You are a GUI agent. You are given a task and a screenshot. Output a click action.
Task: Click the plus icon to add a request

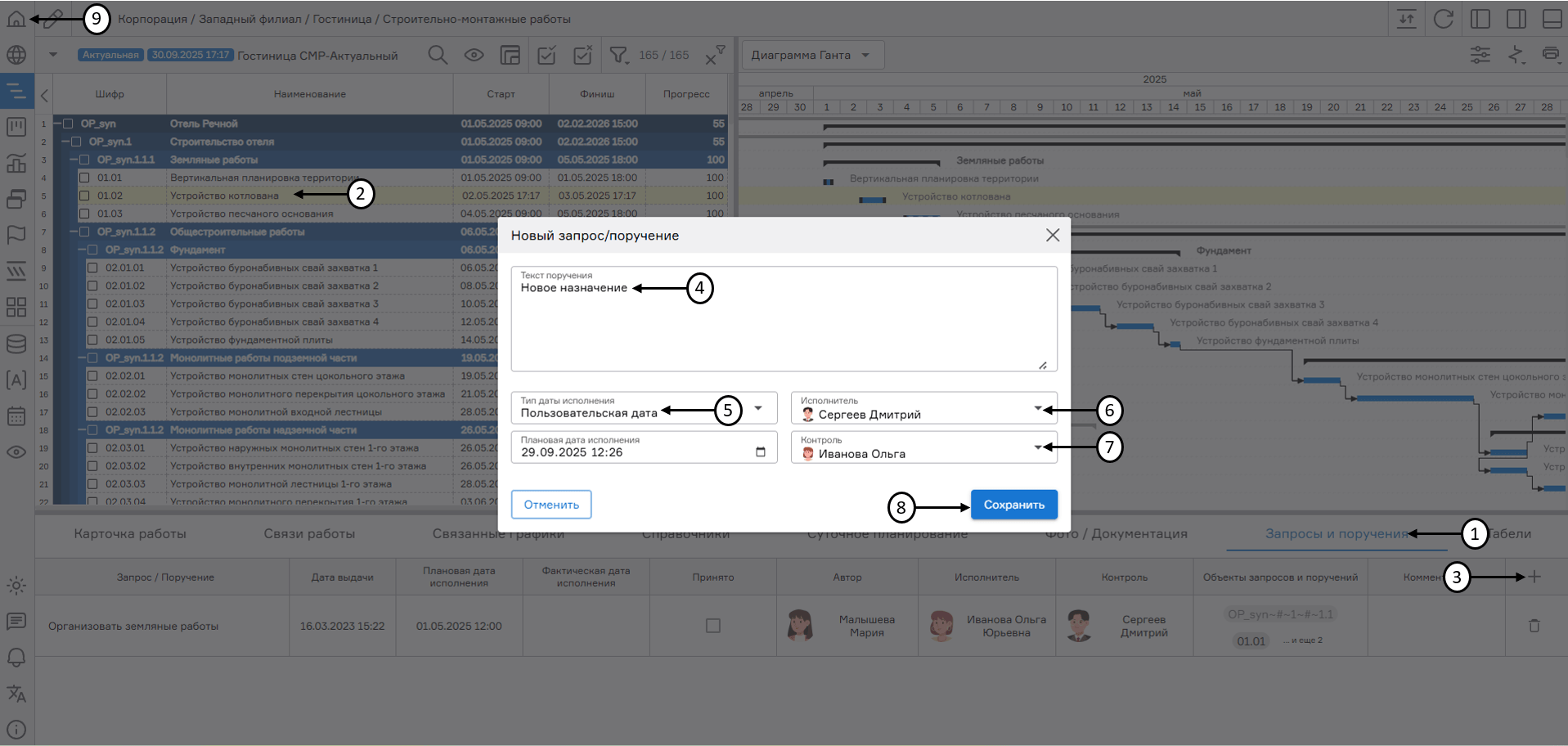[1534, 577]
